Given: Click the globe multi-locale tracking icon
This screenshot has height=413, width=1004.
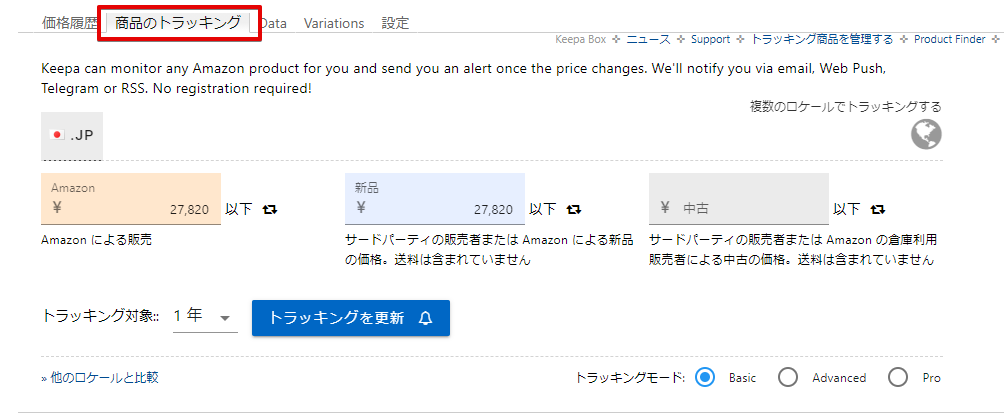Looking at the screenshot, I should click(926, 134).
